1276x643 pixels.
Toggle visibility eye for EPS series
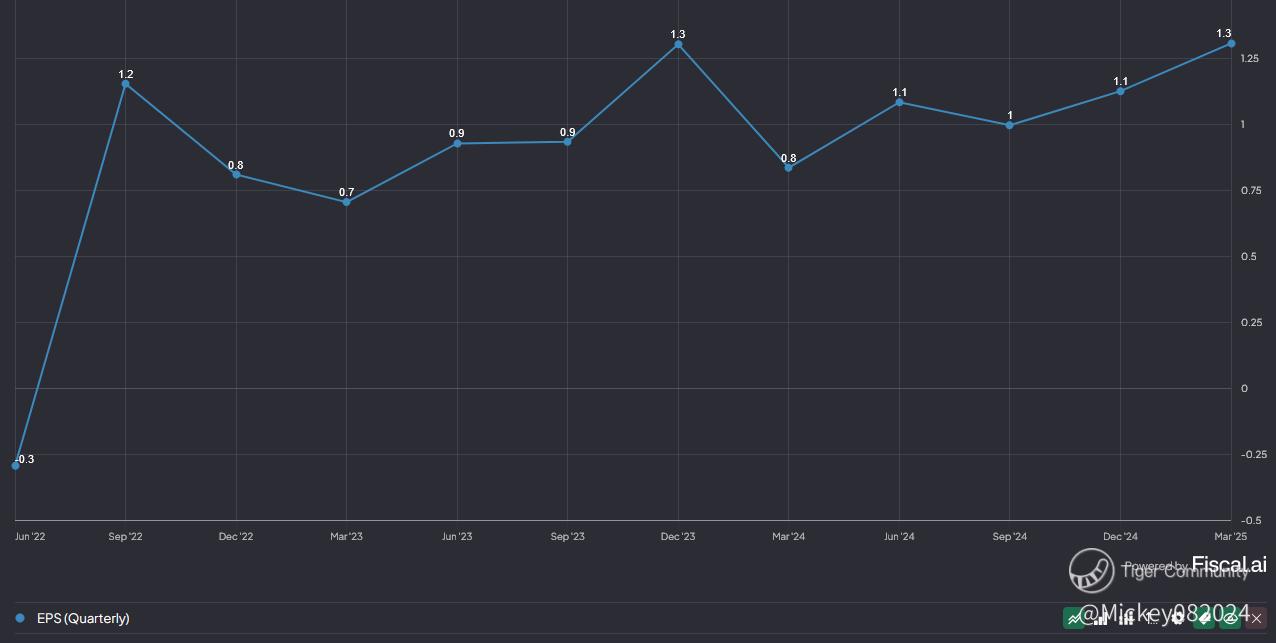click(1230, 618)
